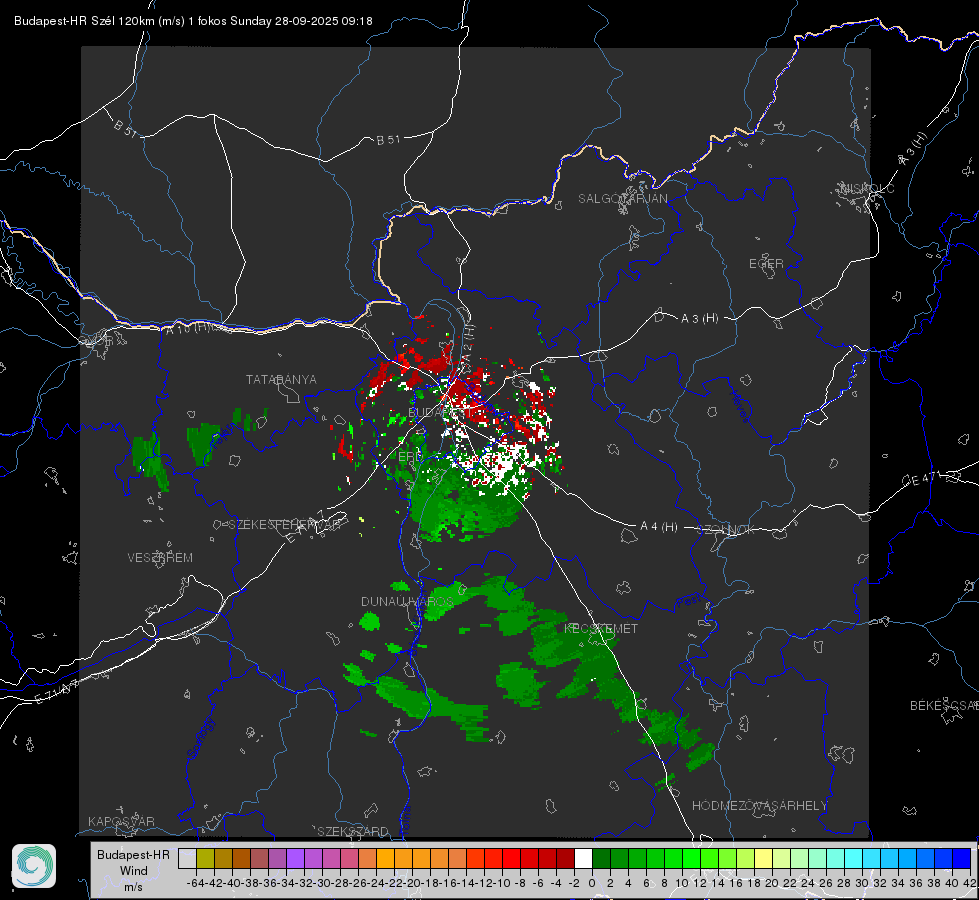Click the legend value 0
This screenshot has height=900, width=979.
click(x=592, y=883)
